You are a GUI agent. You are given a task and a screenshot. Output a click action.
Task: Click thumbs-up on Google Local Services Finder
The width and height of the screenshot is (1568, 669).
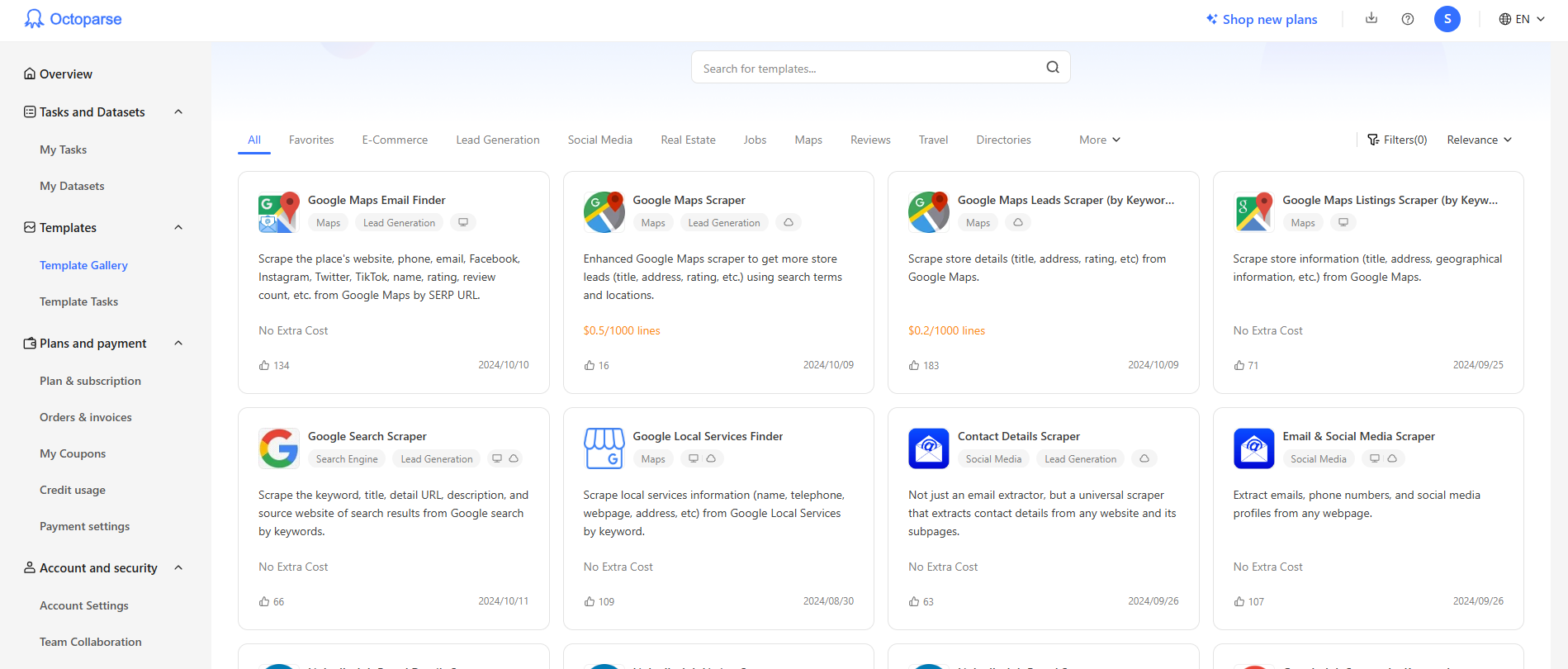pos(590,601)
